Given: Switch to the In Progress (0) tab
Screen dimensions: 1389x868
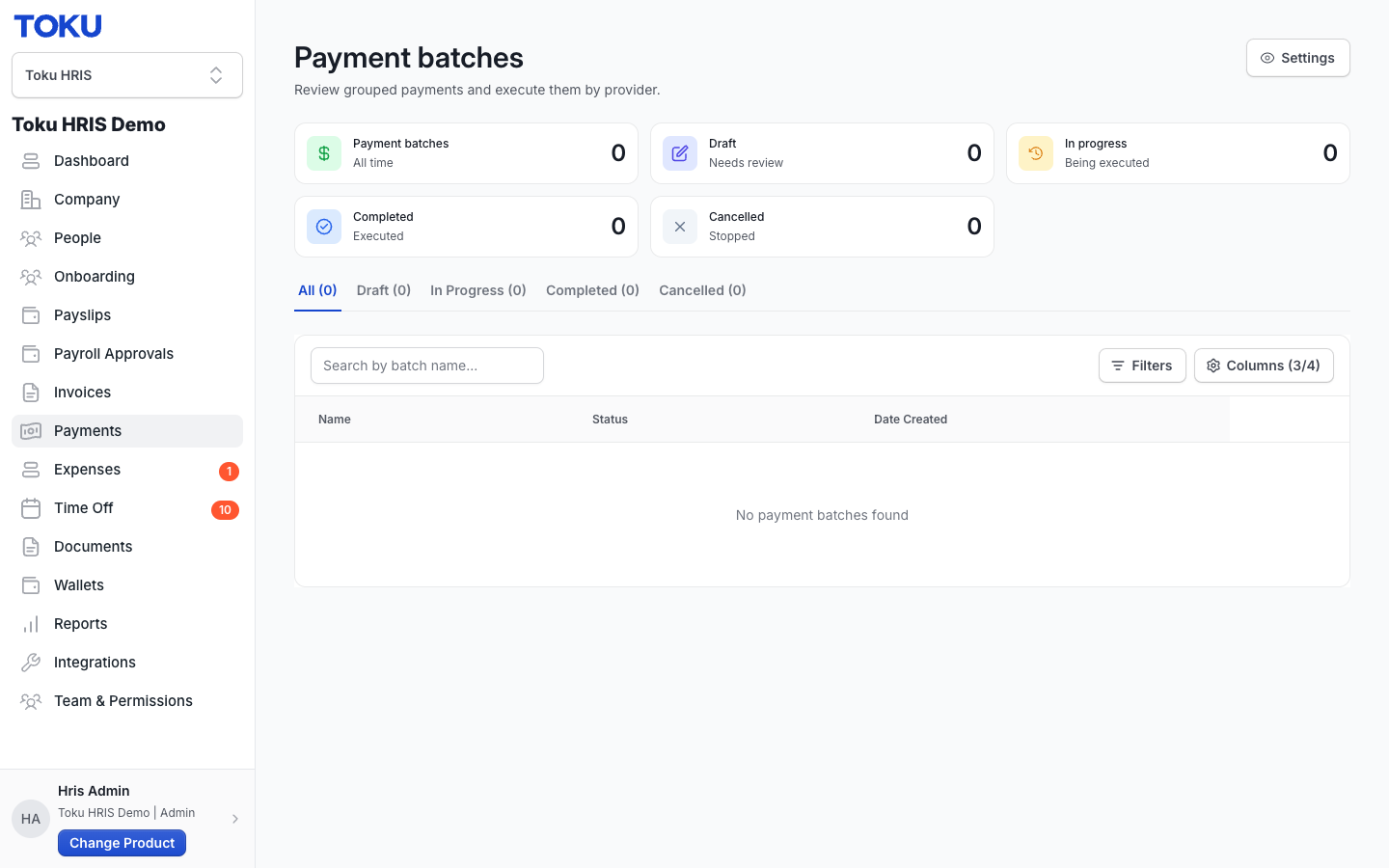Looking at the screenshot, I should click(x=478, y=290).
